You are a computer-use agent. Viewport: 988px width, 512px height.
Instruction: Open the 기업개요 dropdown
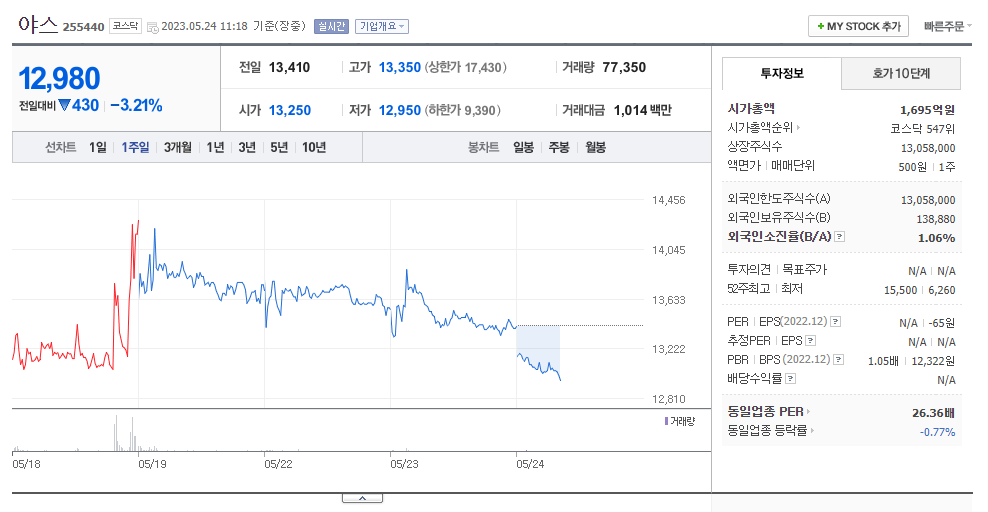pos(382,26)
